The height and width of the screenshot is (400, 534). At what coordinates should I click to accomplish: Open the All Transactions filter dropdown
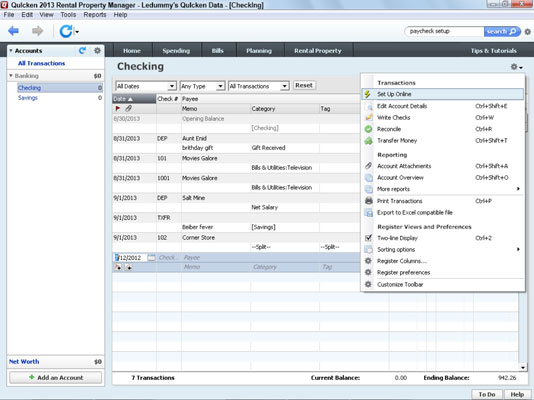(285, 86)
